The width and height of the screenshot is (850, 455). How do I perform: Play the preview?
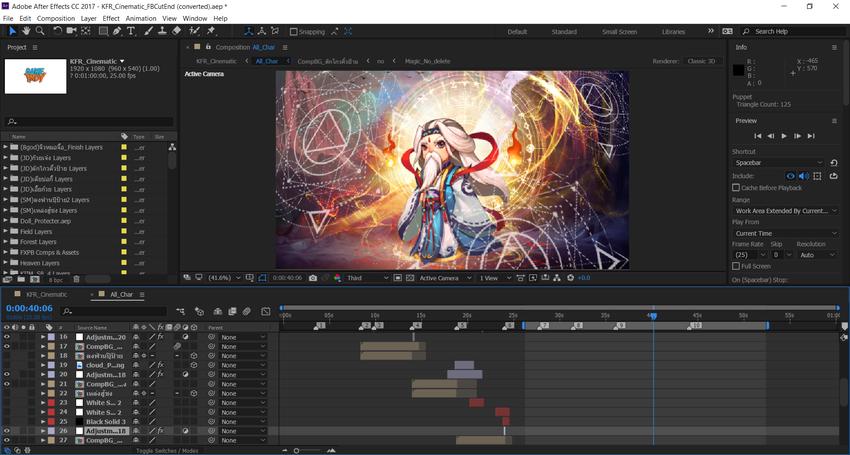(784, 136)
